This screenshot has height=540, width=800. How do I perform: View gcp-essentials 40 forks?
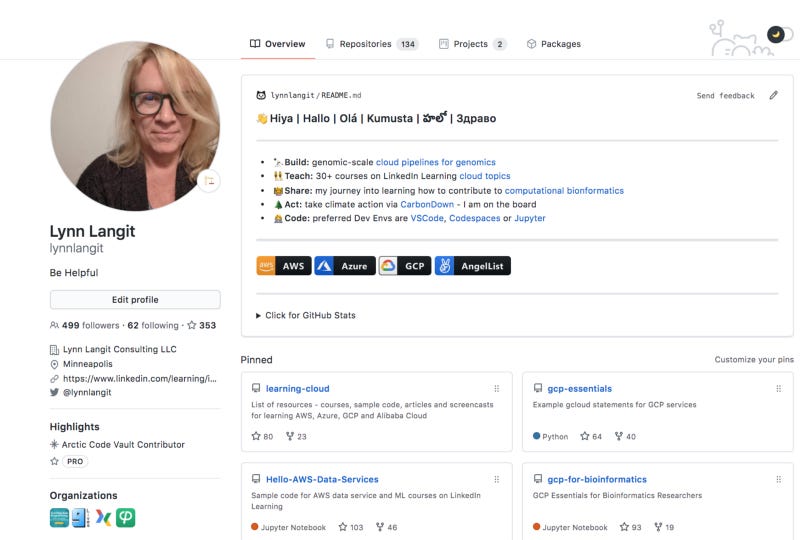[625, 436]
